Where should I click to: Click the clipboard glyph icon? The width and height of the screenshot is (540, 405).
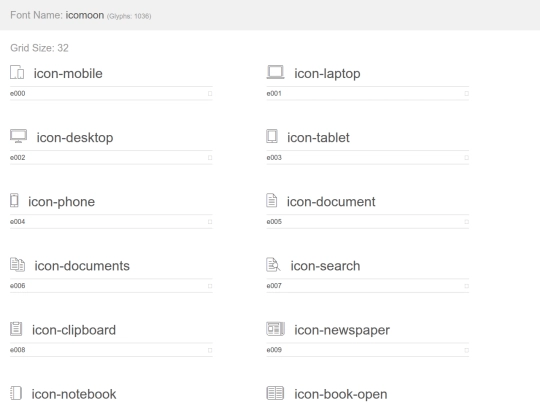pyautogui.click(x=16, y=329)
